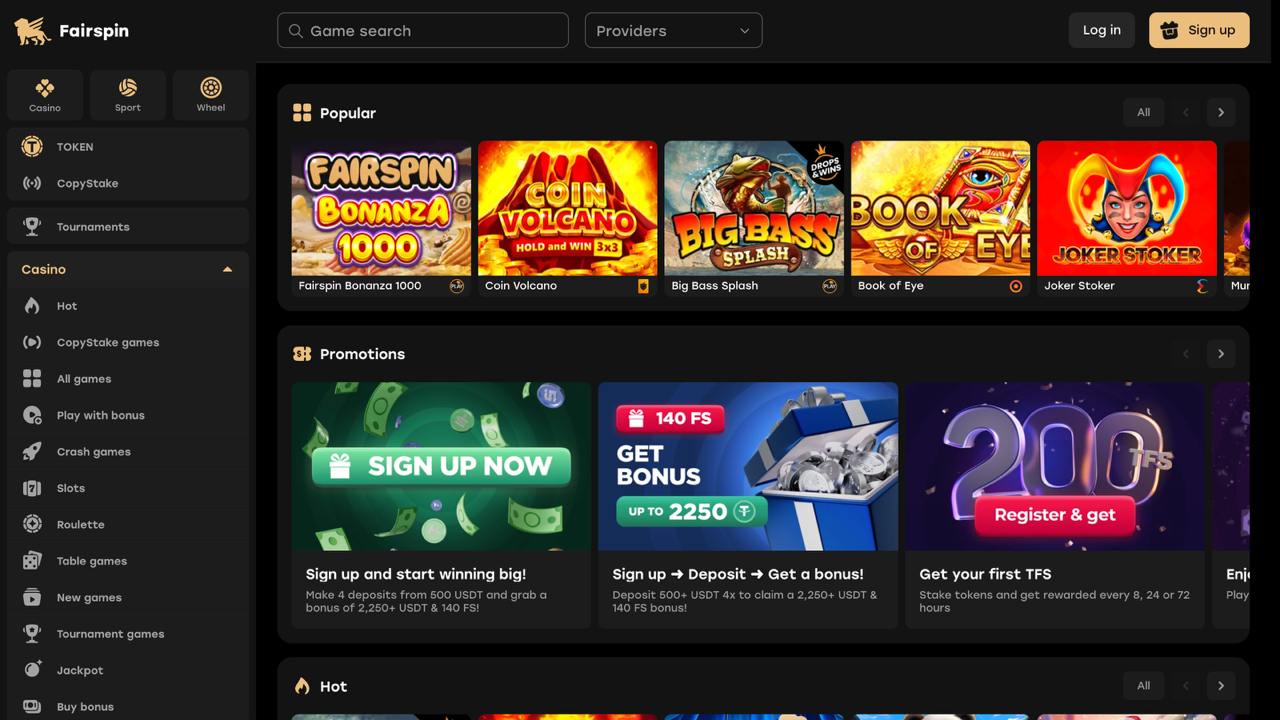Go to next Popular games page

(1221, 112)
